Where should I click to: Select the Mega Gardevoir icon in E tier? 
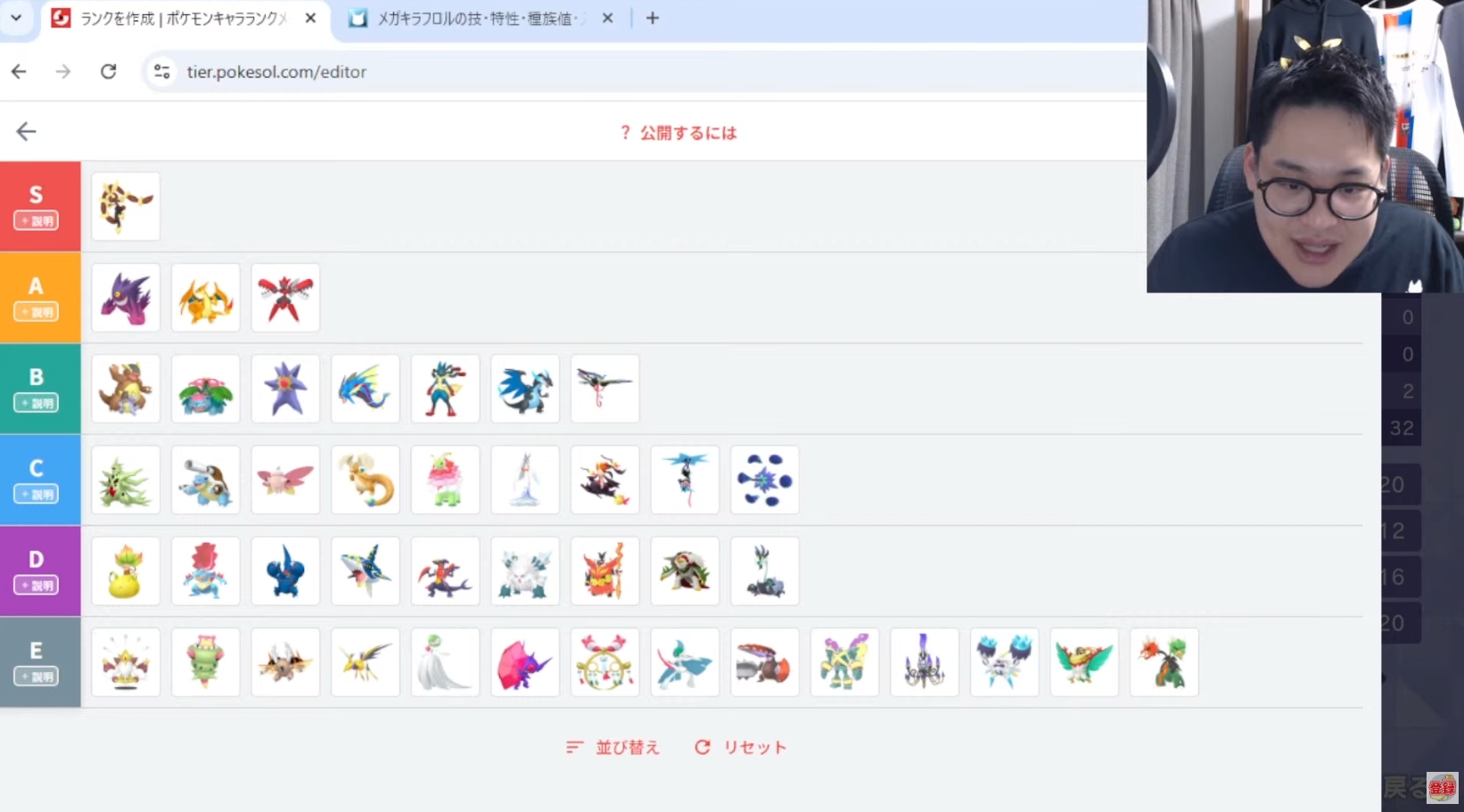[x=445, y=662]
